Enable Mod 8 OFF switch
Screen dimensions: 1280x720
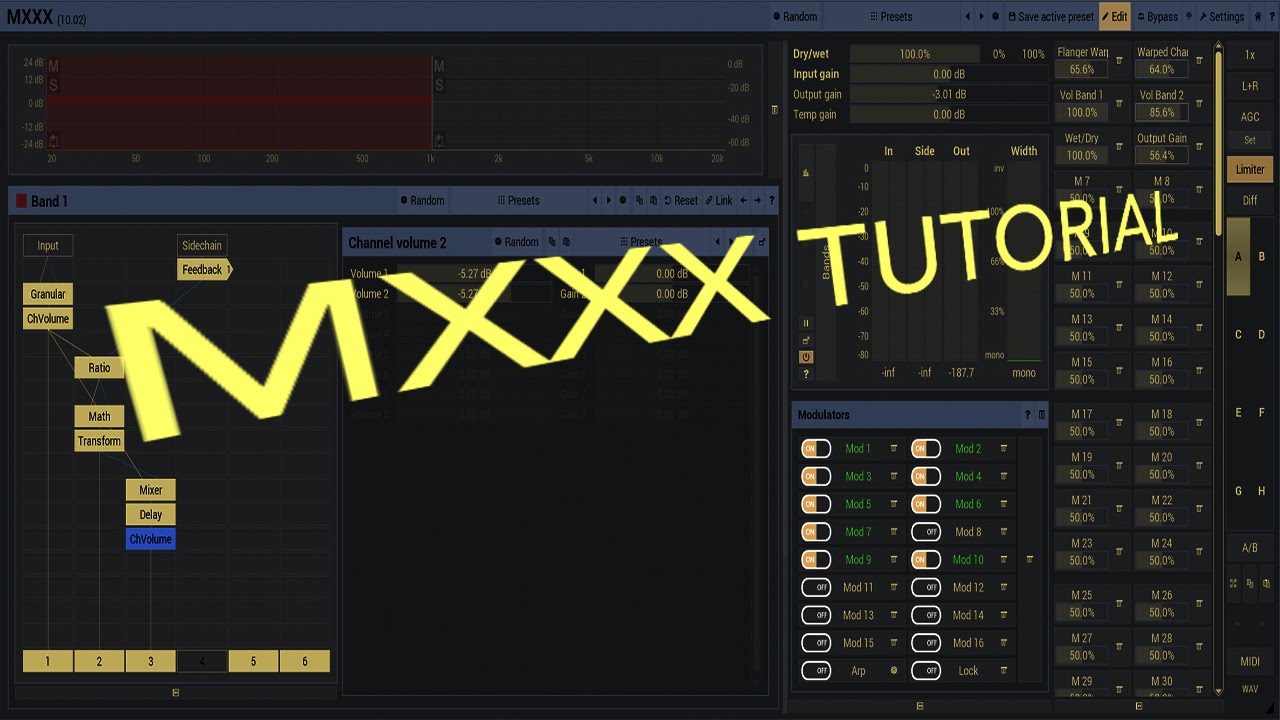point(926,532)
